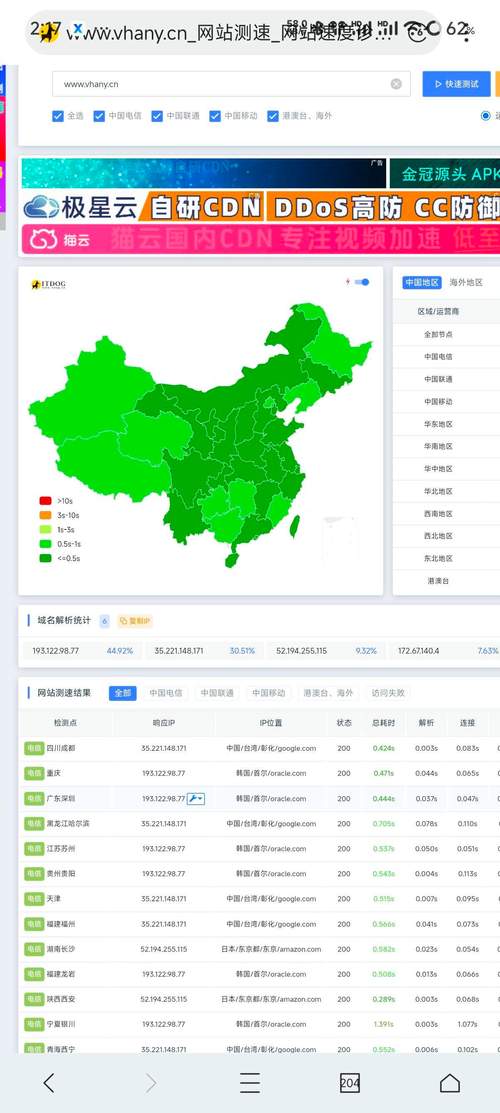Uncheck the 港澳台、海外 checkbox under the URL field
Image resolution: width=500 pixels, height=1113 pixels.
(273, 116)
